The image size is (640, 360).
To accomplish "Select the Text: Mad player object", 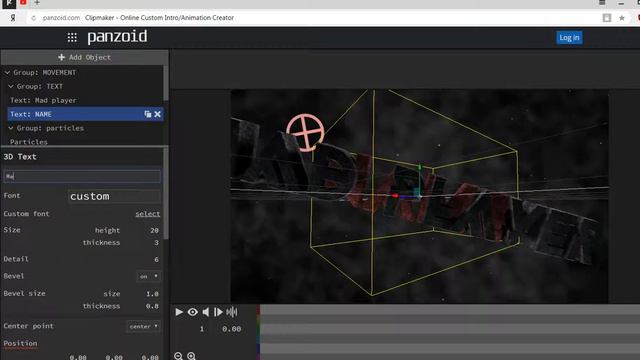I will pos(43,100).
